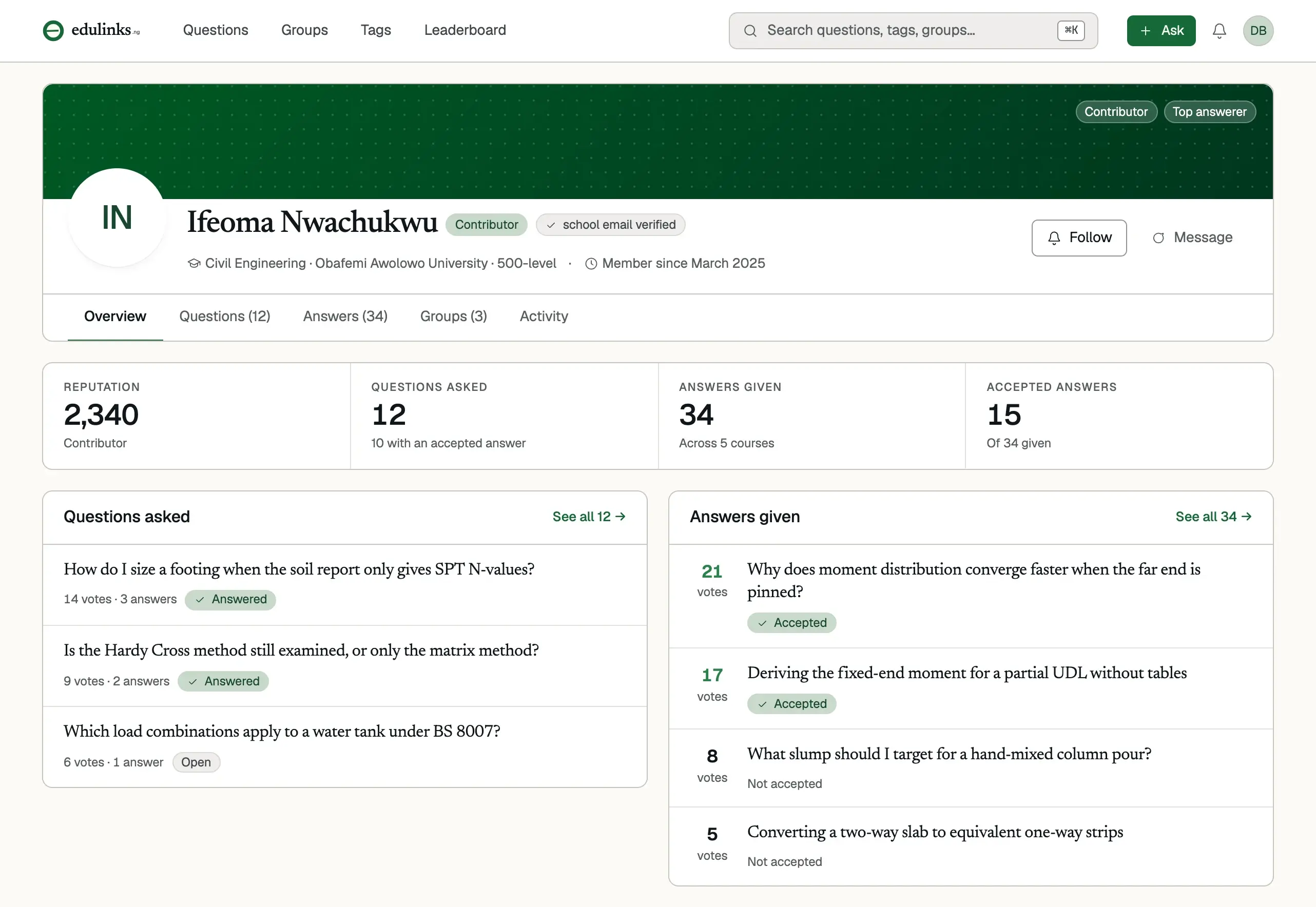Click the 14 votes · 3 answers text
The width and height of the screenshot is (1316, 907).
point(120,600)
